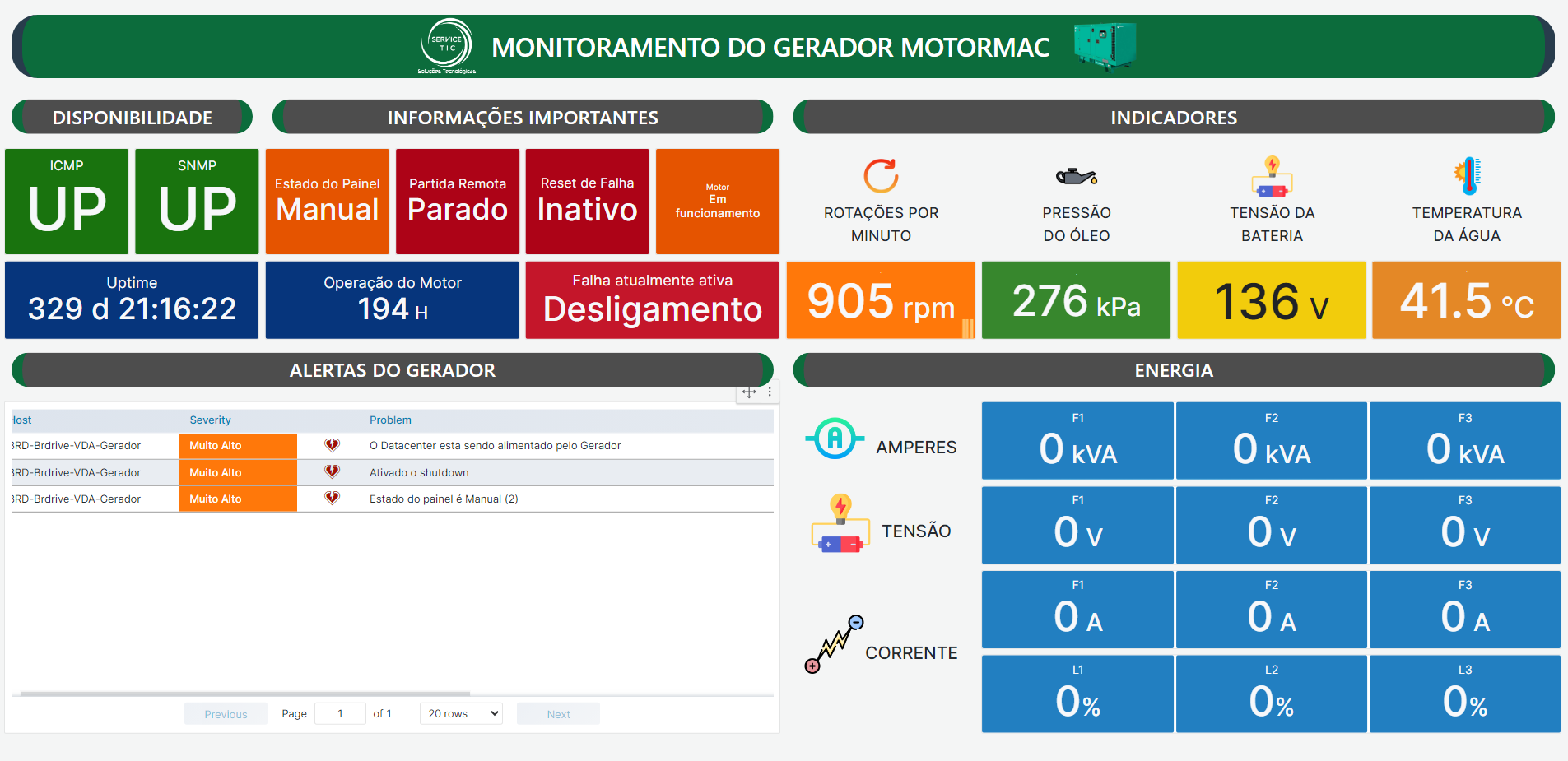Click the Motor Em funcionamento tile

(718, 202)
